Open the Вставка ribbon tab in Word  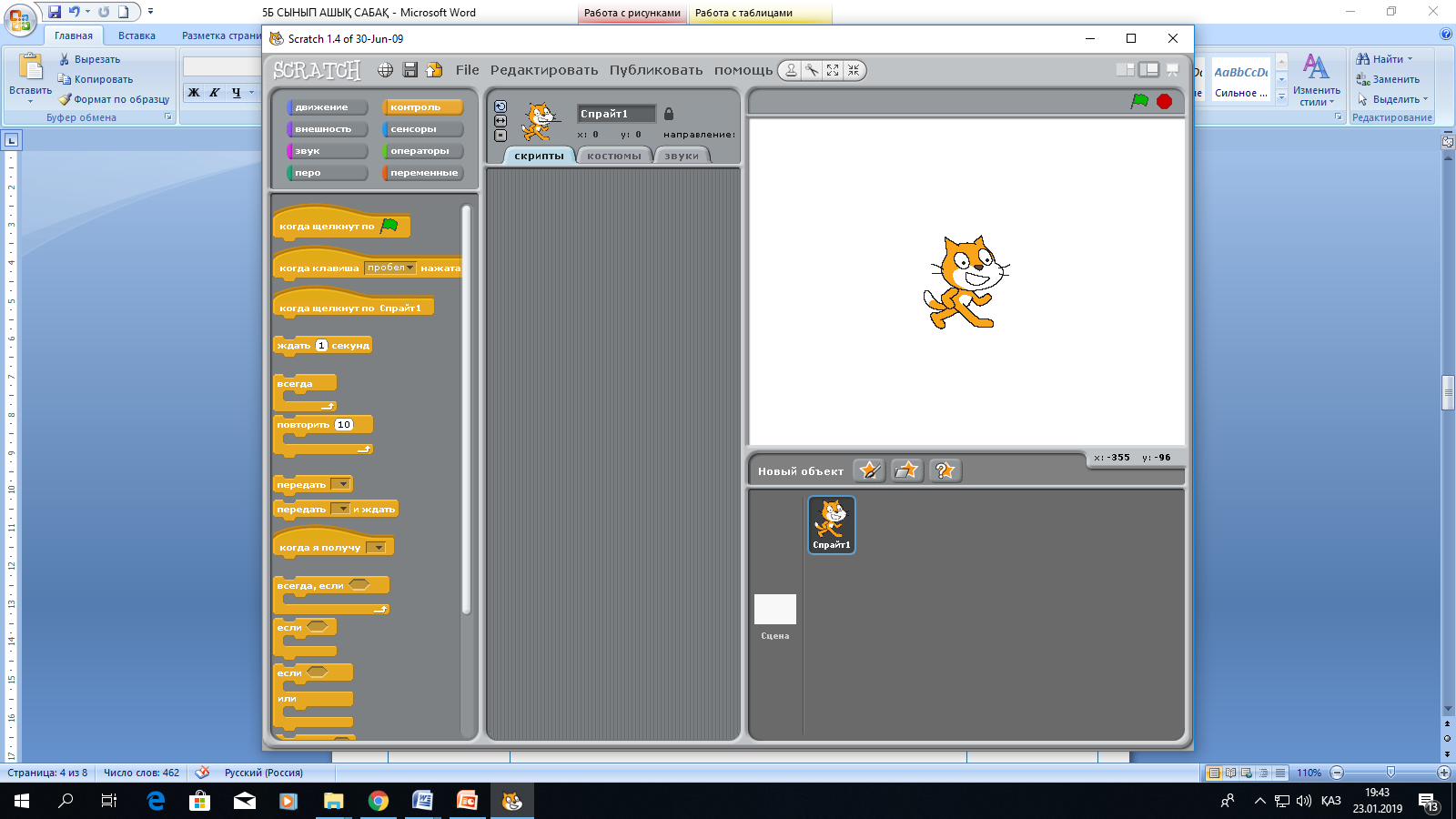pos(136,35)
